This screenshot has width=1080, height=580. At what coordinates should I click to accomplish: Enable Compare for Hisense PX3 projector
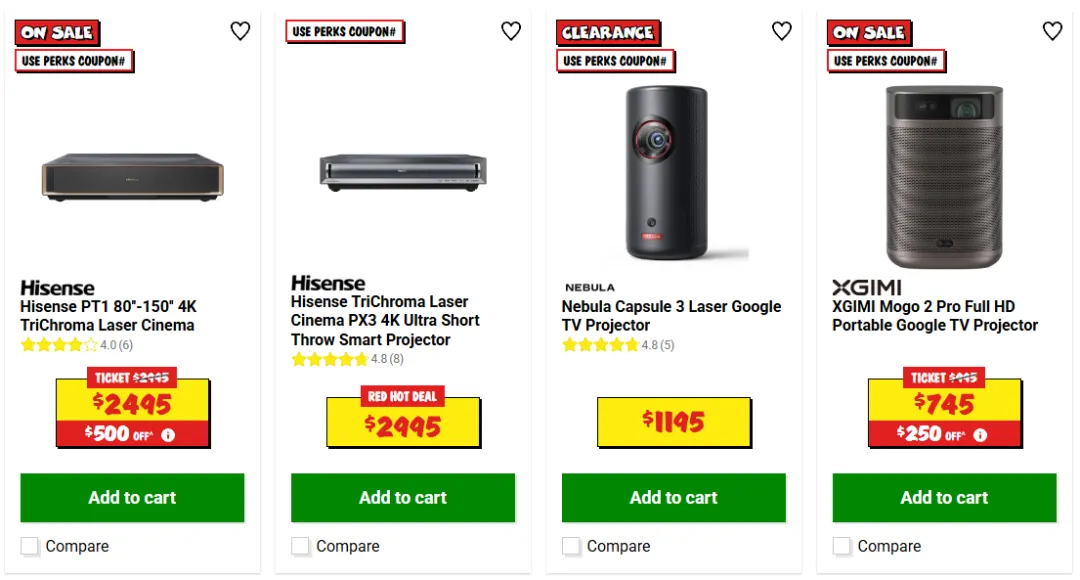(300, 546)
